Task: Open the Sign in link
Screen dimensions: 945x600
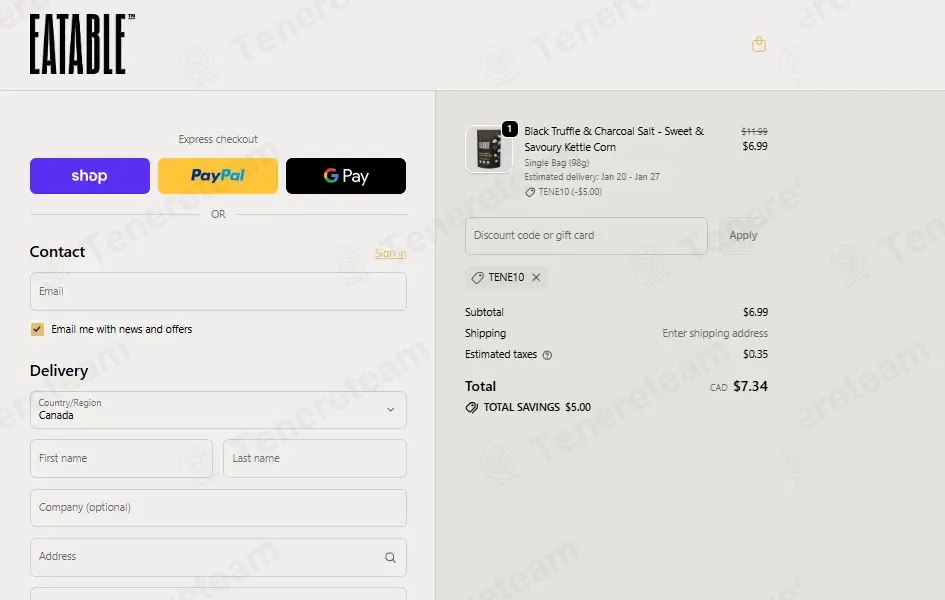Action: point(391,253)
